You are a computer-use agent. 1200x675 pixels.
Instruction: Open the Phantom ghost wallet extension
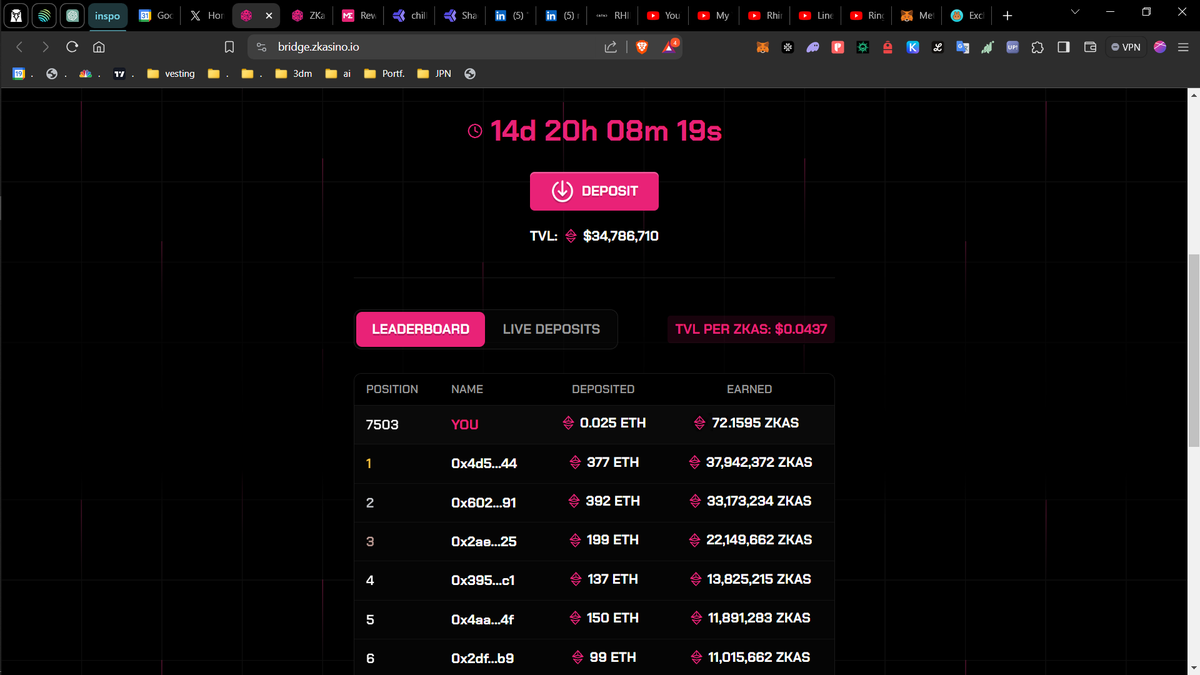[812, 47]
